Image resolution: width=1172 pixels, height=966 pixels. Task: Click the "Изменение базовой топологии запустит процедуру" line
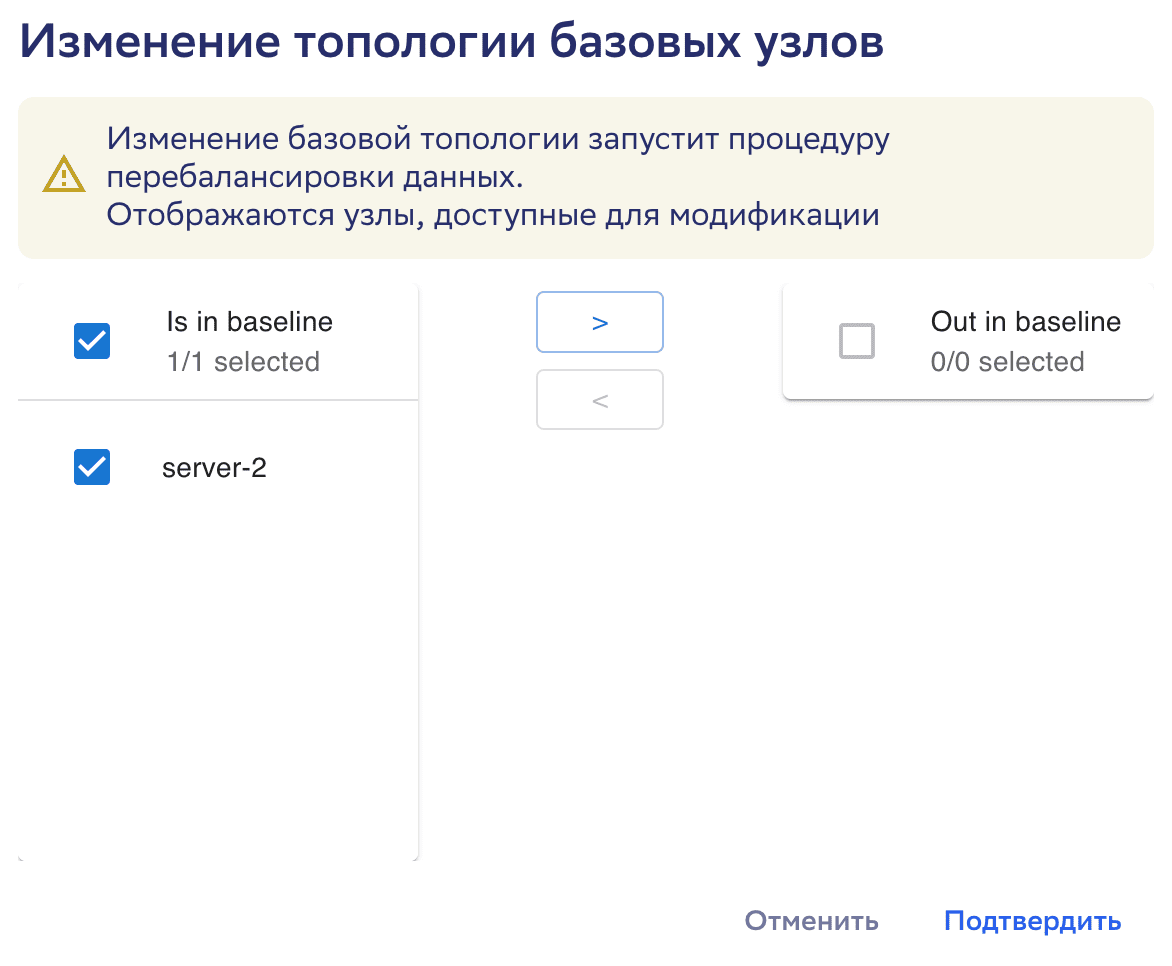click(x=498, y=139)
